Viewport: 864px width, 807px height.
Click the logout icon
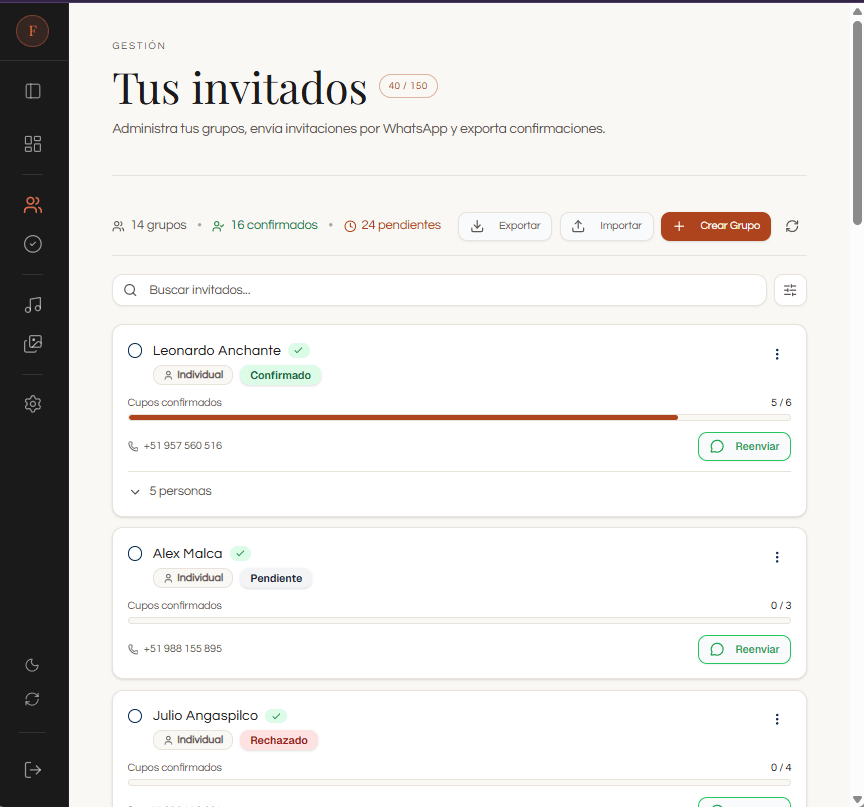[33, 770]
